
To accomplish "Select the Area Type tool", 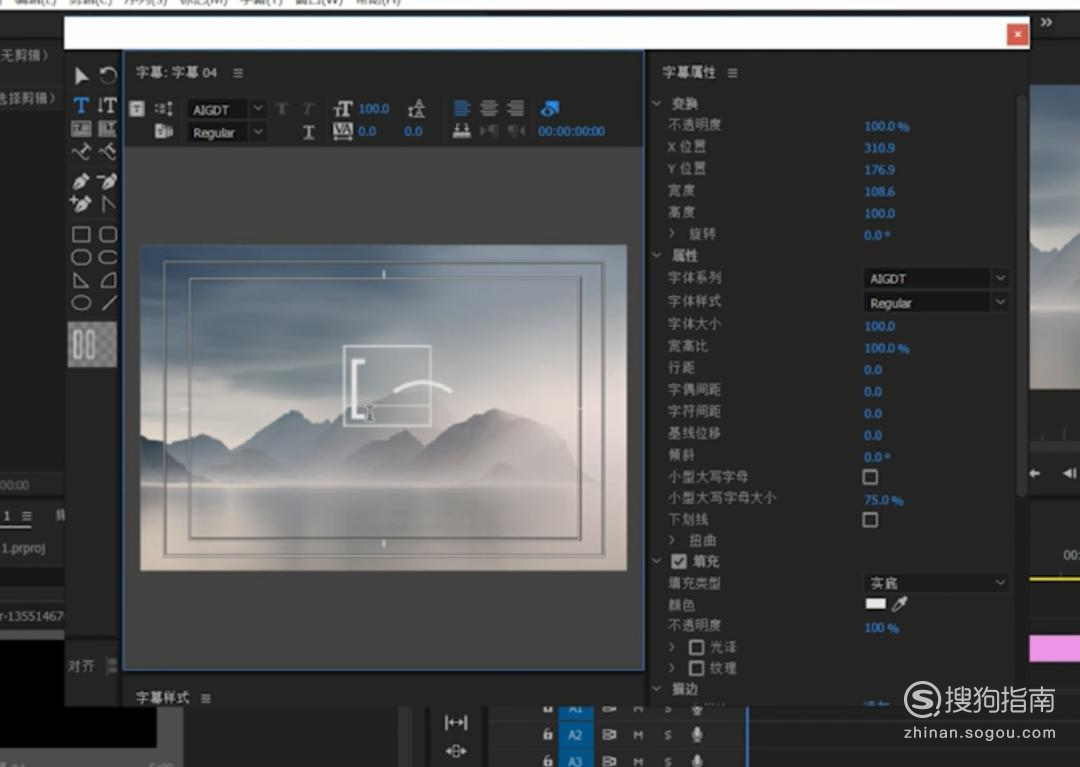I will tap(81, 129).
